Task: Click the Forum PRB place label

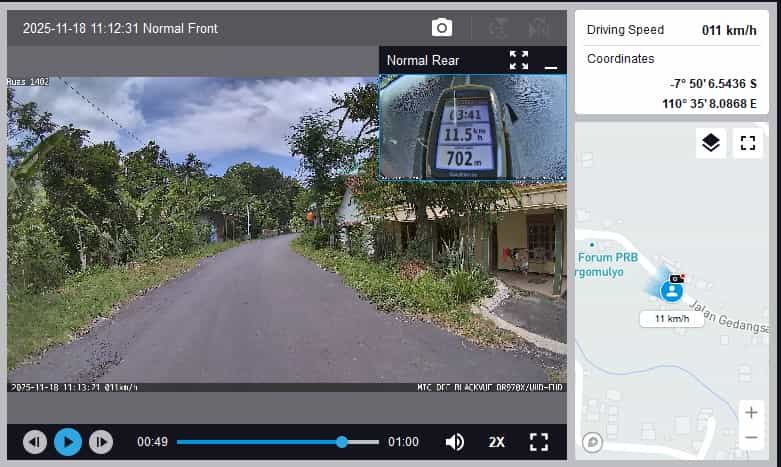Action: 607,257
